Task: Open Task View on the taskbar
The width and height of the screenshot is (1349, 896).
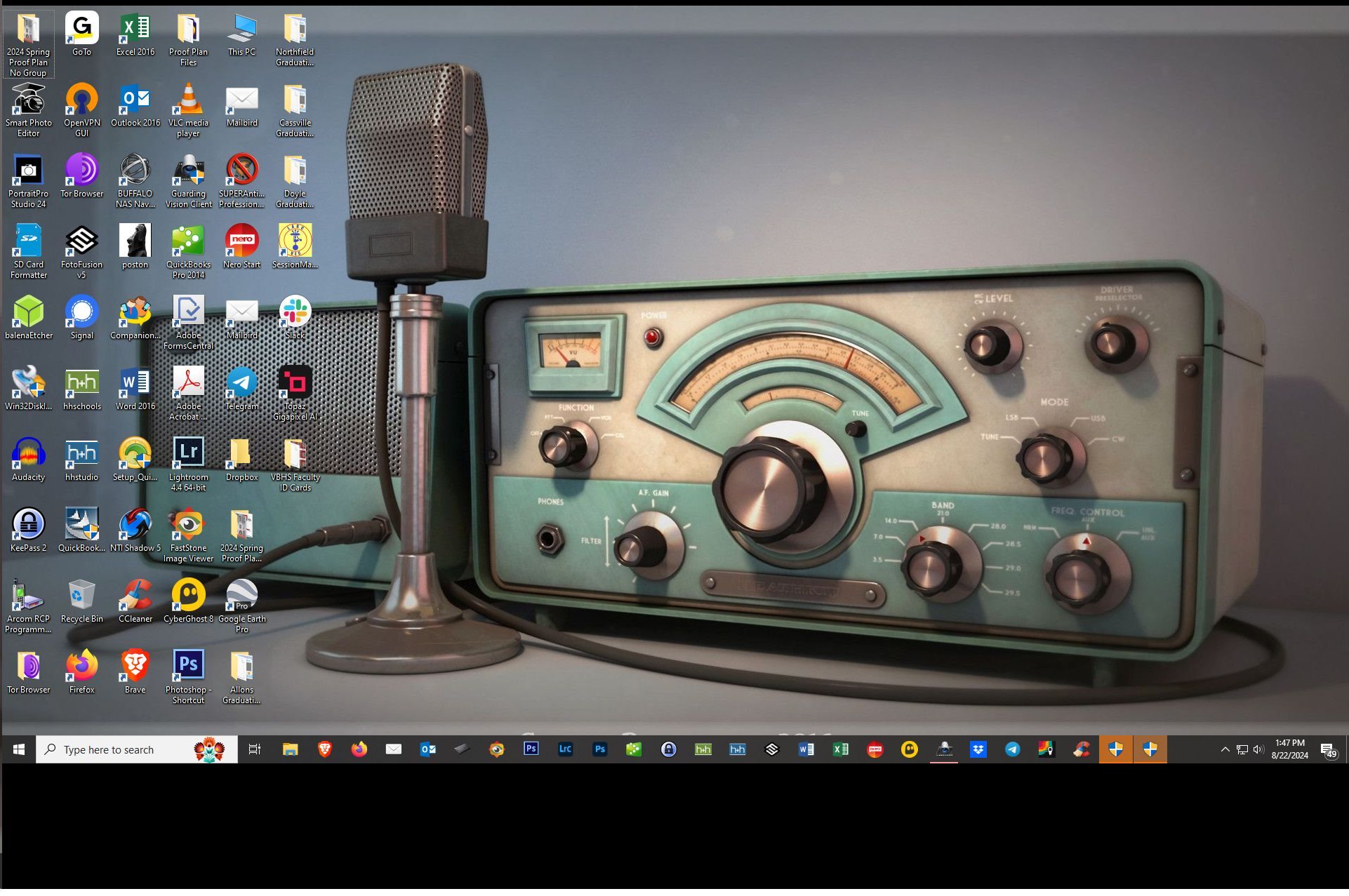Action: coord(255,749)
